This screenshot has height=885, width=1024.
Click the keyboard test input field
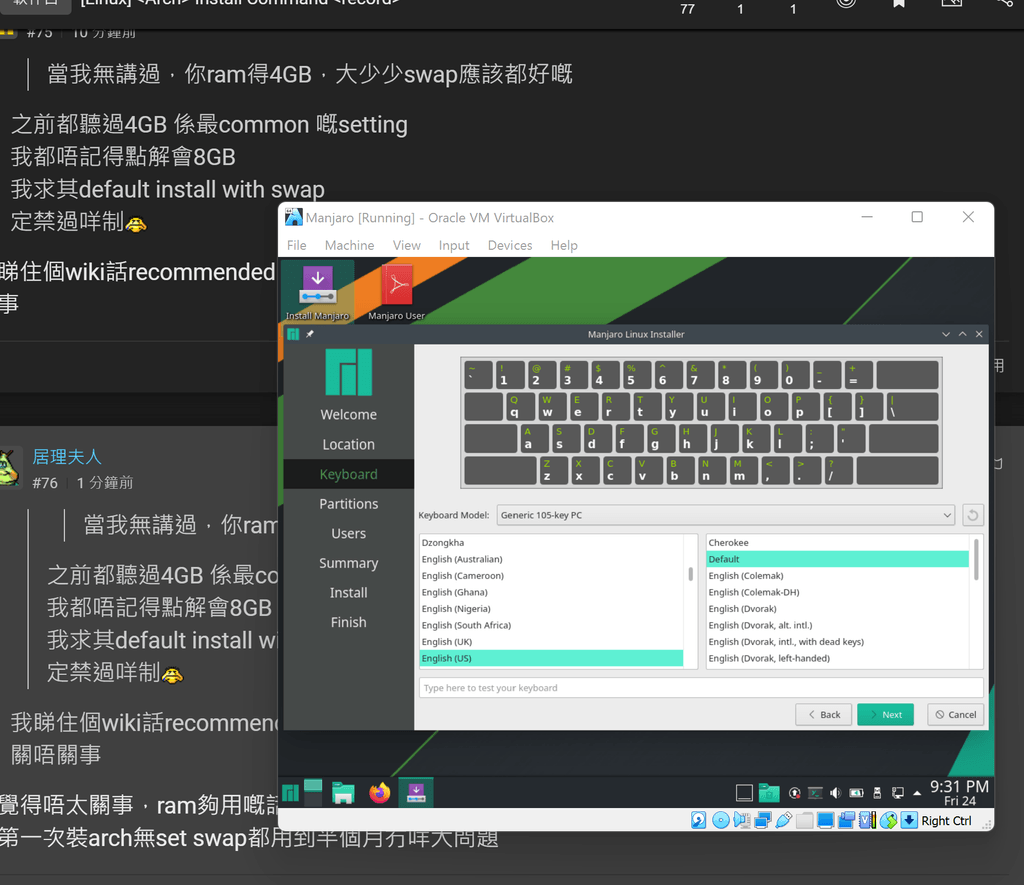[700, 687]
